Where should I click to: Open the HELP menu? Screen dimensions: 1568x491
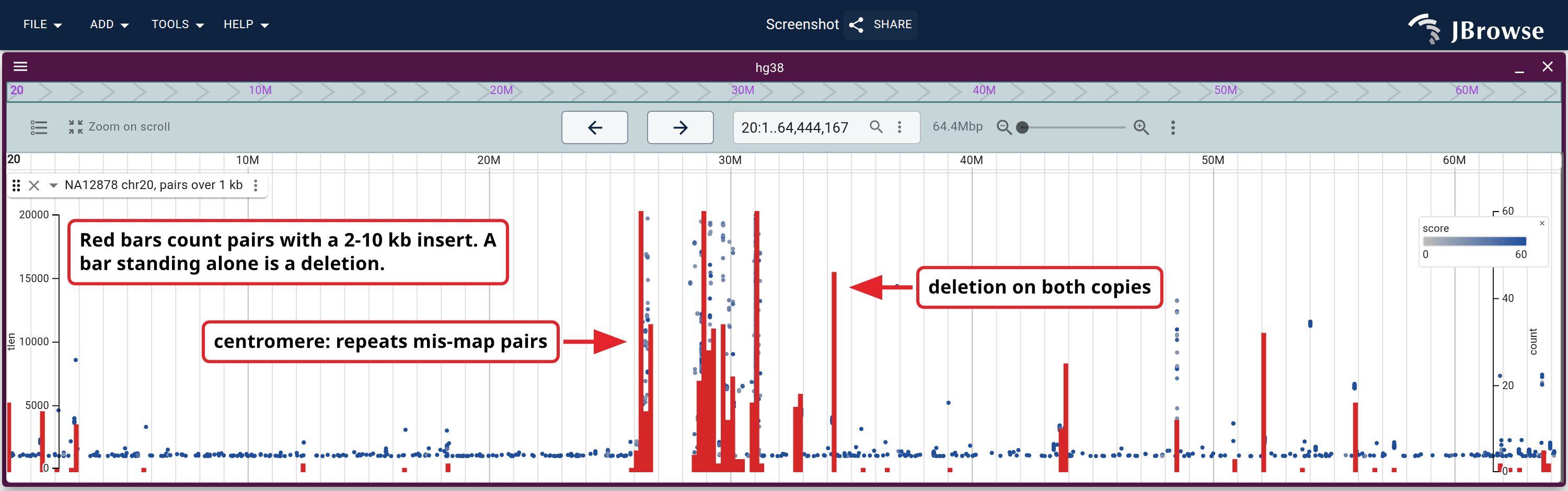click(246, 25)
